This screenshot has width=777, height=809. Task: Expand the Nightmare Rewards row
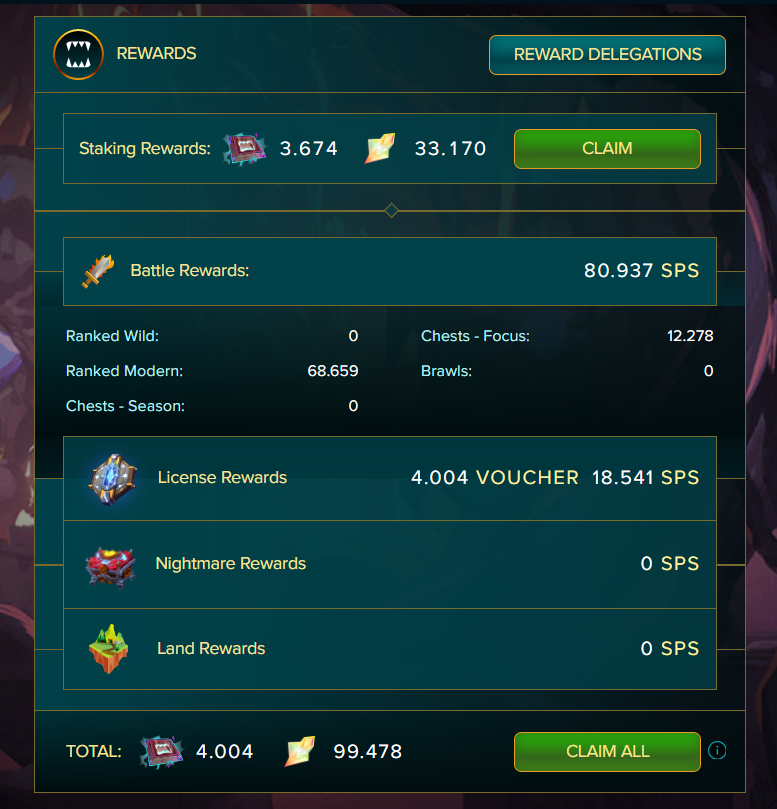tap(390, 564)
